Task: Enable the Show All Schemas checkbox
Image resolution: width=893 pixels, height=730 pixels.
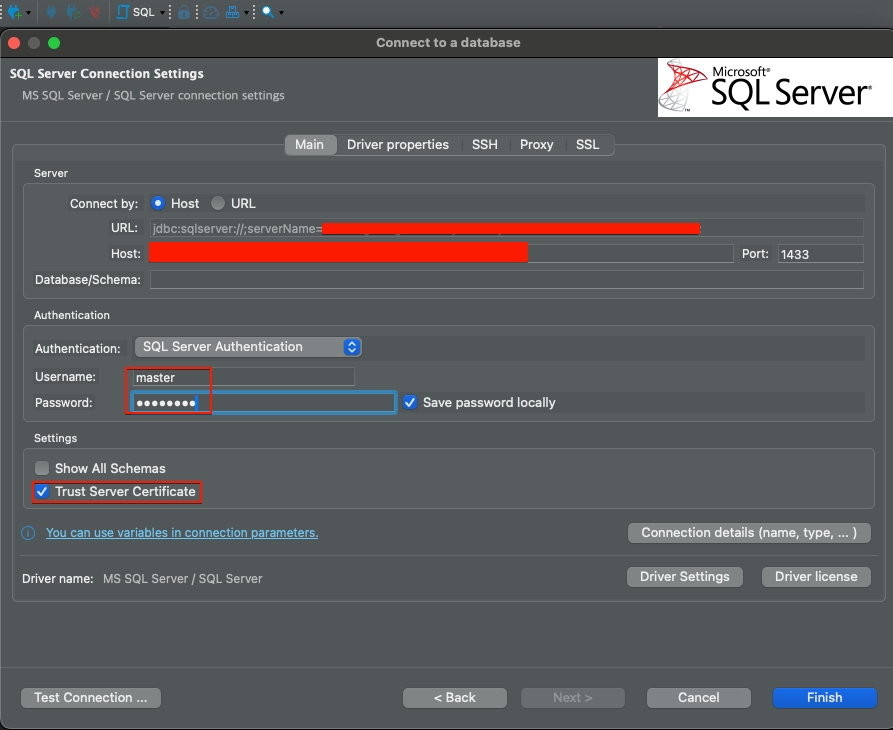Action: (x=42, y=468)
